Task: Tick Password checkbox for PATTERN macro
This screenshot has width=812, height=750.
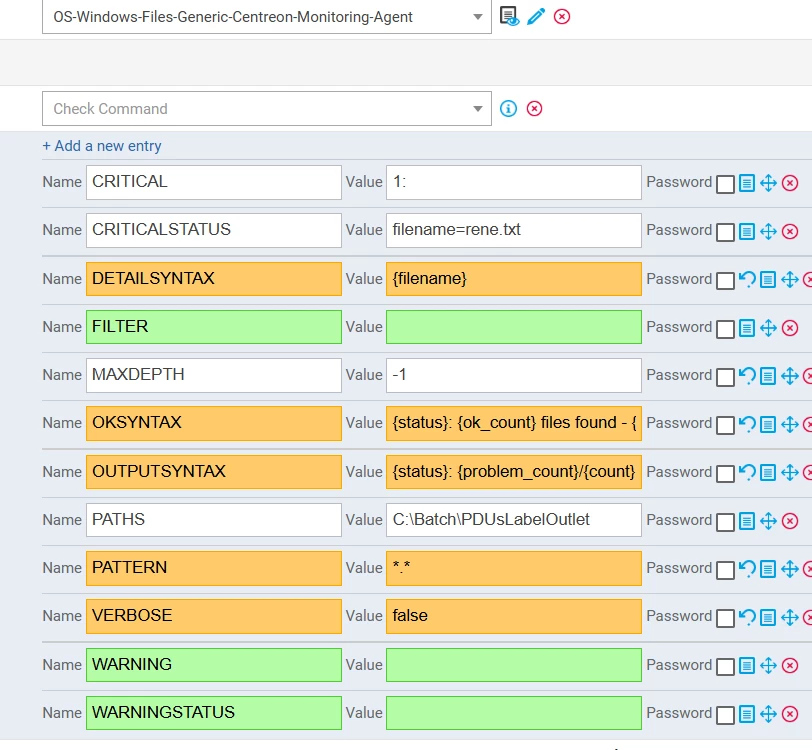Action: [725, 570]
